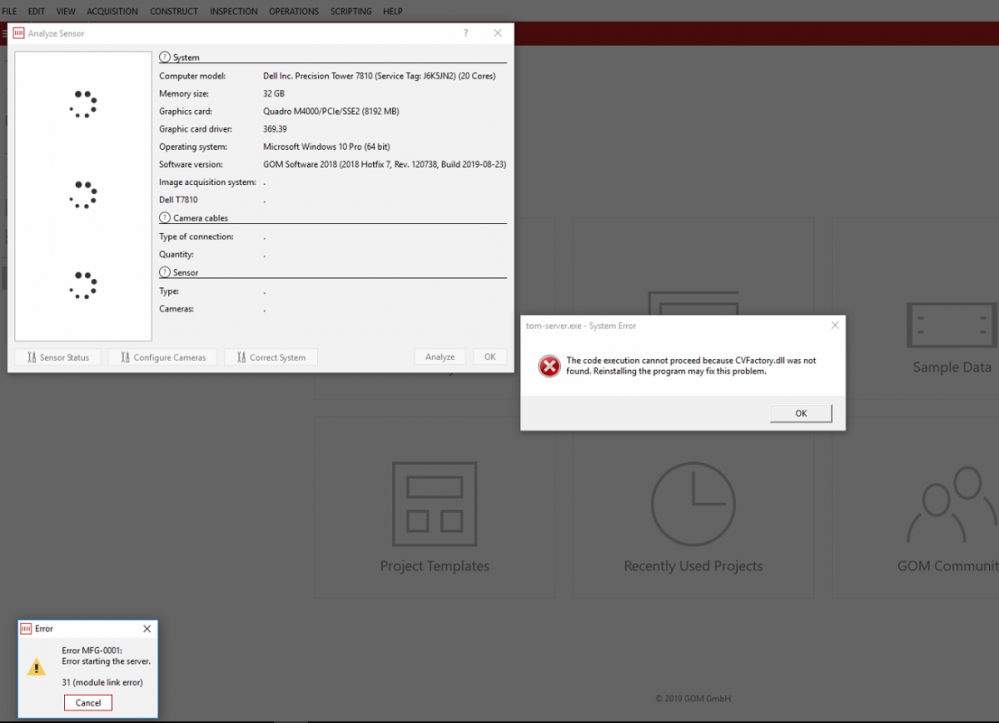Click the 'Type of connection:' label
Screen dimensions: 999x723
coord(196,236)
